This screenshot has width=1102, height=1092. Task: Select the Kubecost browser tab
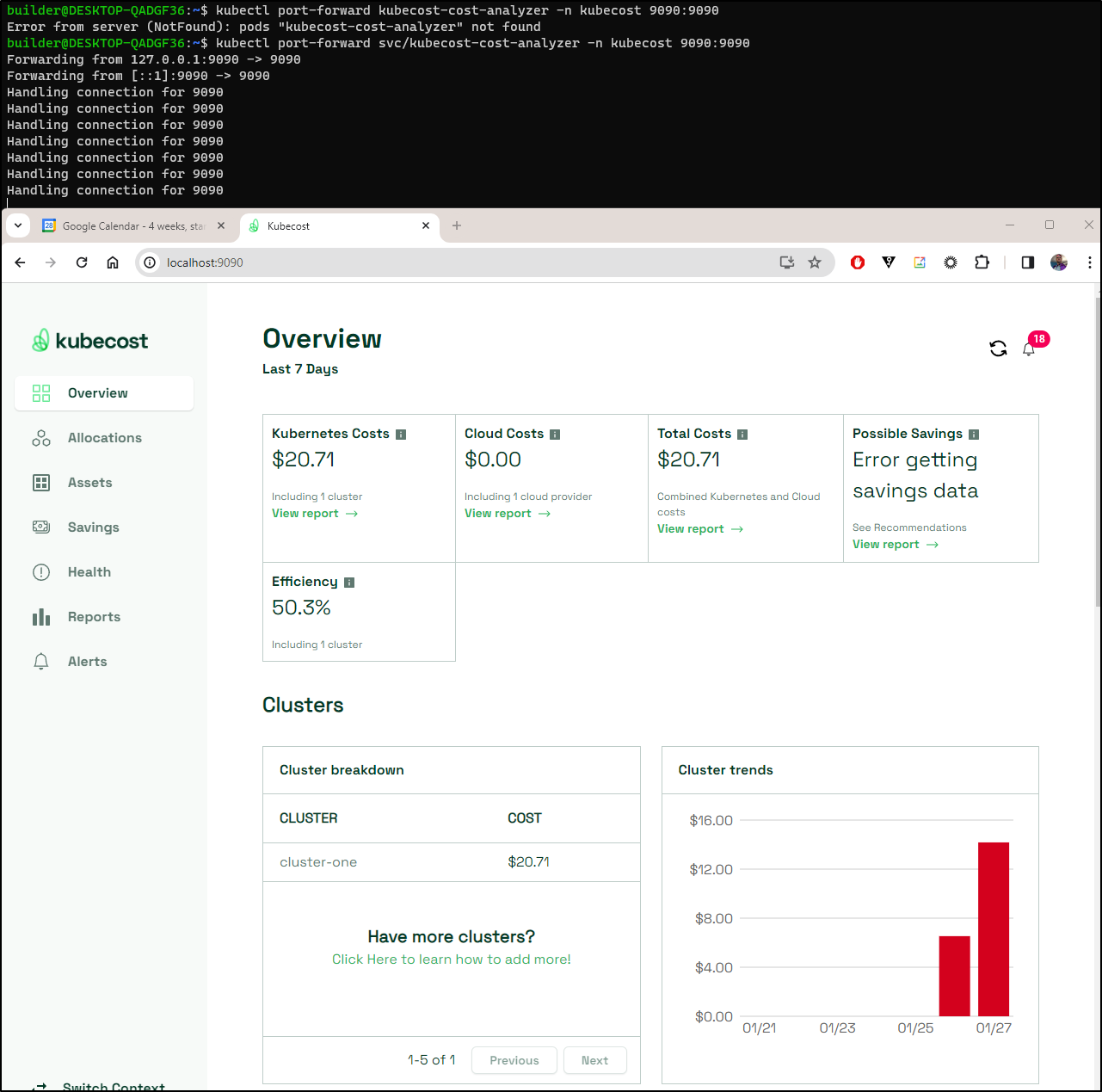tap(340, 226)
